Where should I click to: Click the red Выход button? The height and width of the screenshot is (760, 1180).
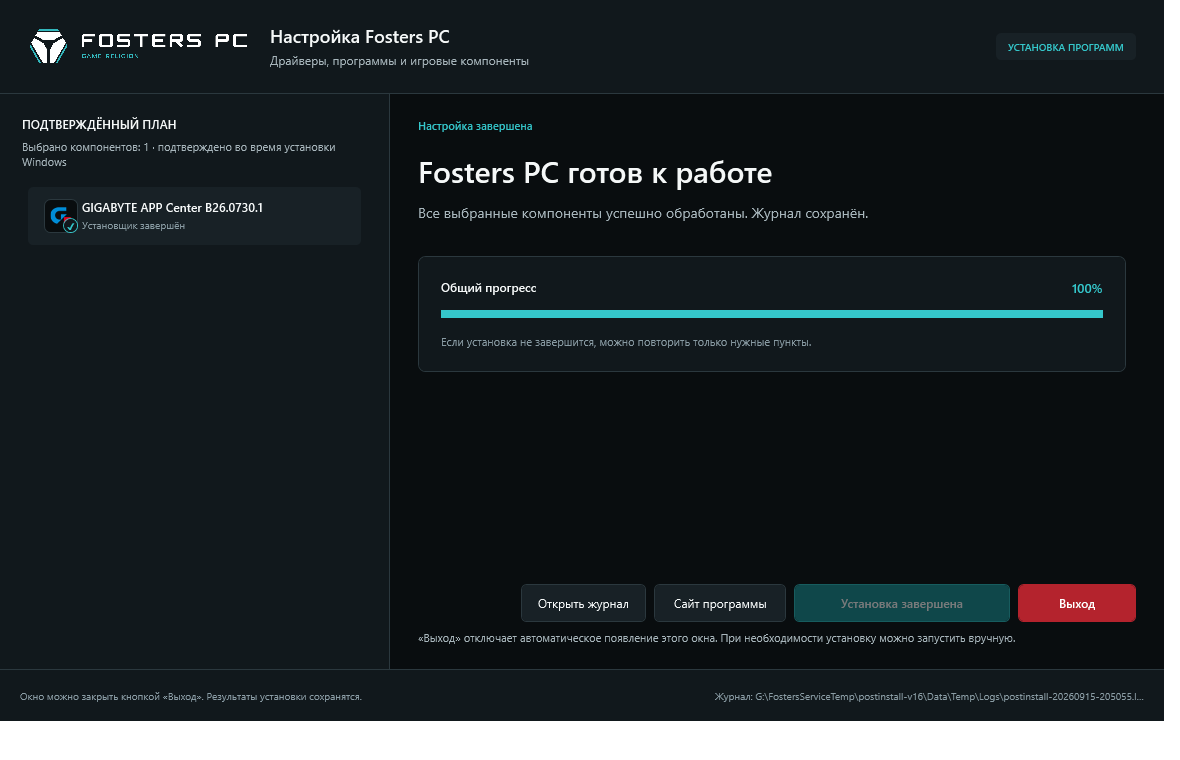pyautogui.click(x=1076, y=603)
